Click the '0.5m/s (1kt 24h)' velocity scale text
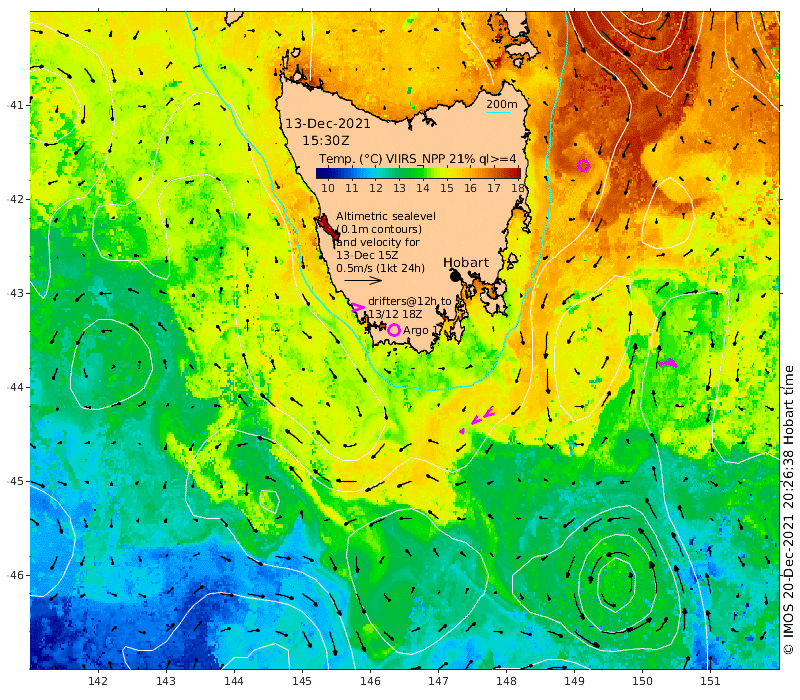Image resolution: width=800 pixels, height=700 pixels. (x=381, y=268)
